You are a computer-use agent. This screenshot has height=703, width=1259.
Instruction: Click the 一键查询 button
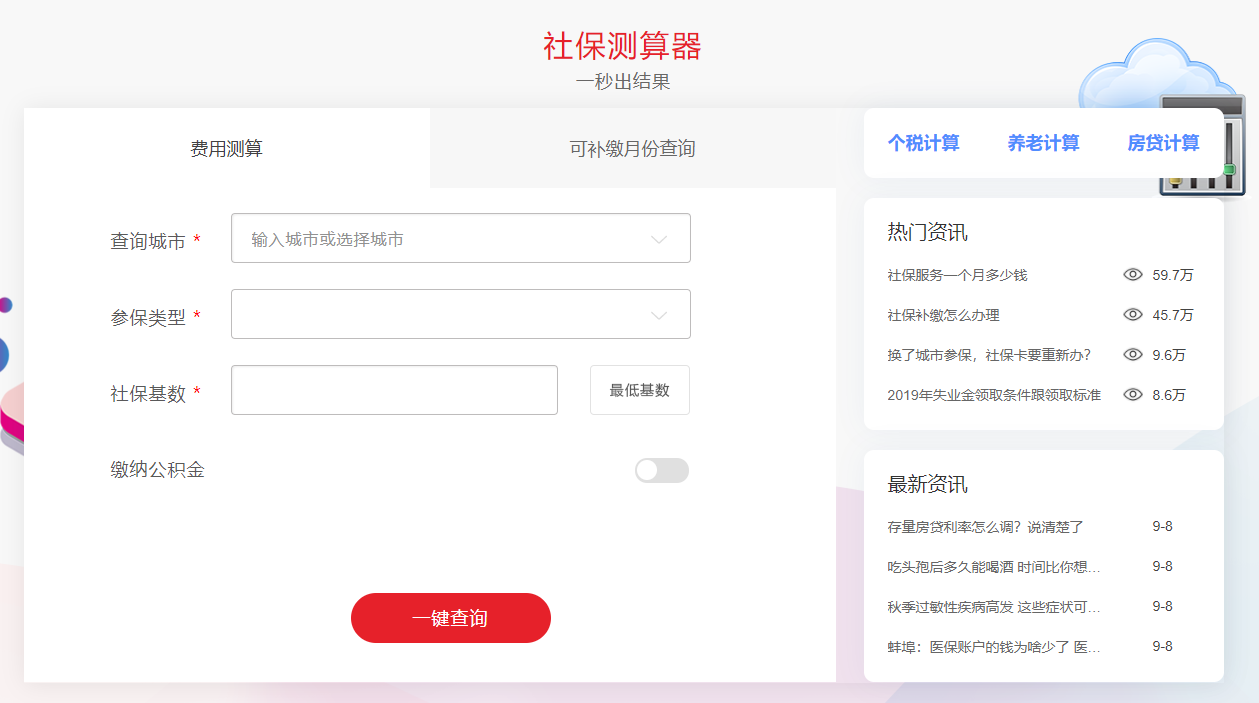click(x=451, y=618)
